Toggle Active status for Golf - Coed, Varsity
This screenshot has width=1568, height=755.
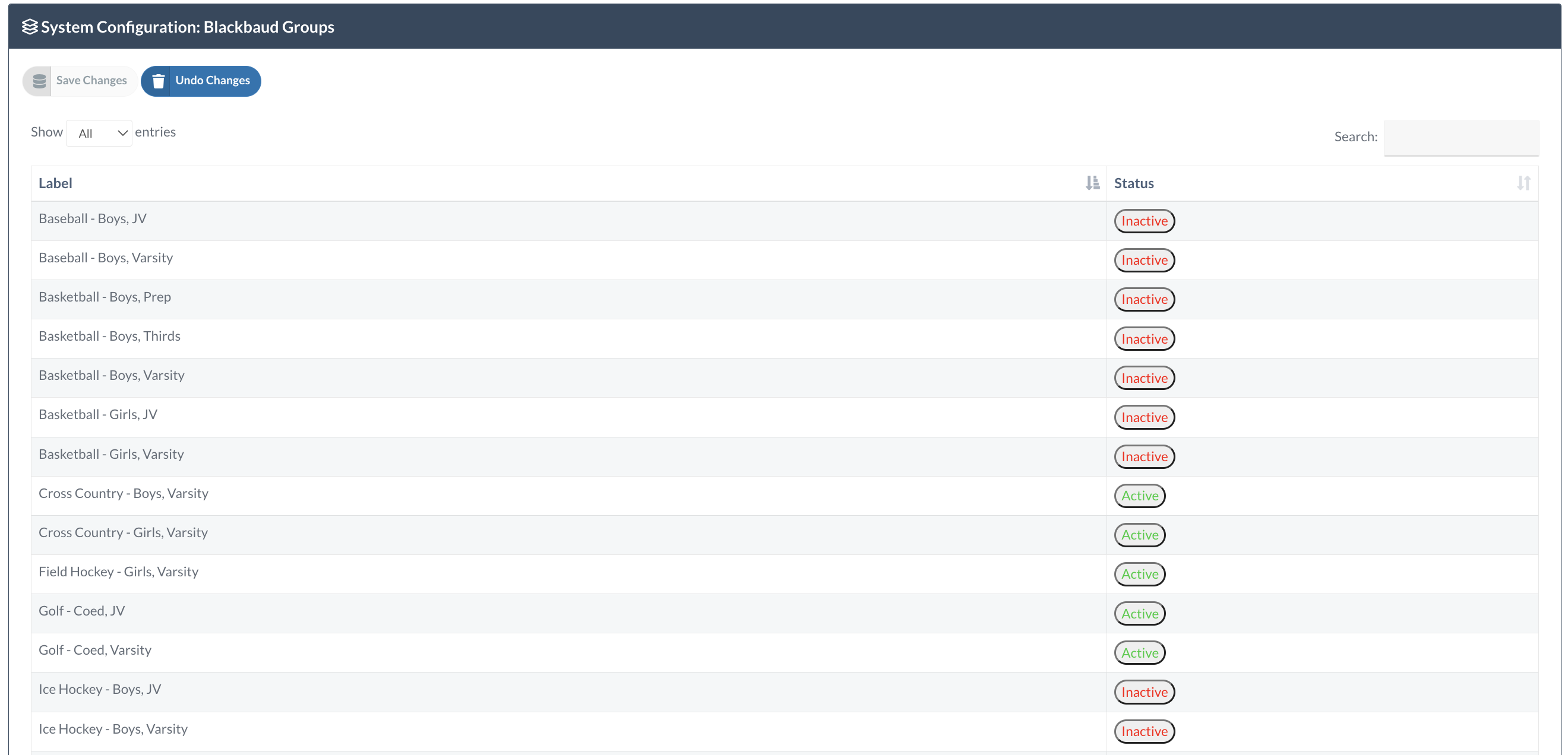click(1140, 653)
